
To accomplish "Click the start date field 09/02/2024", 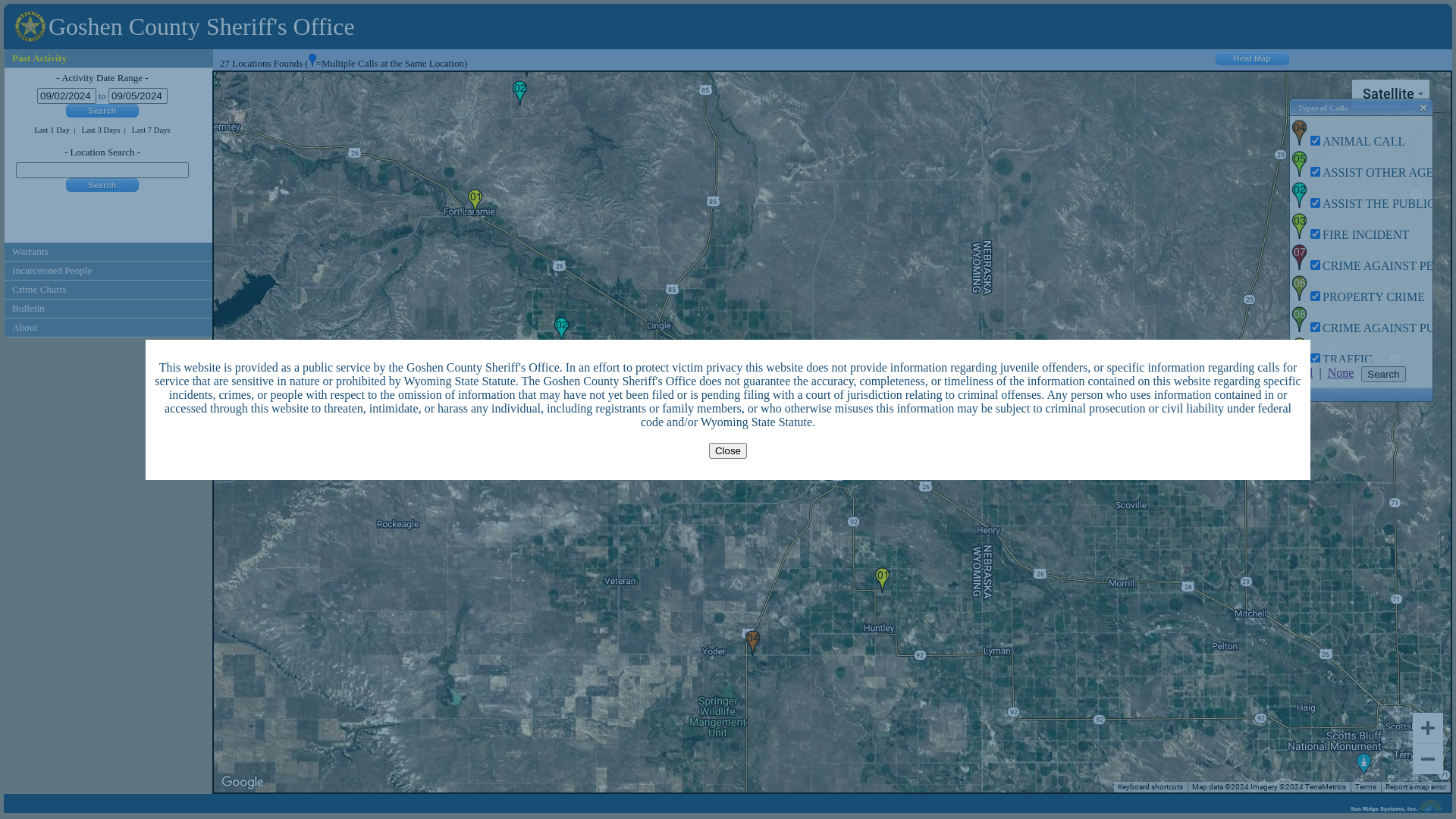I will pos(67,96).
